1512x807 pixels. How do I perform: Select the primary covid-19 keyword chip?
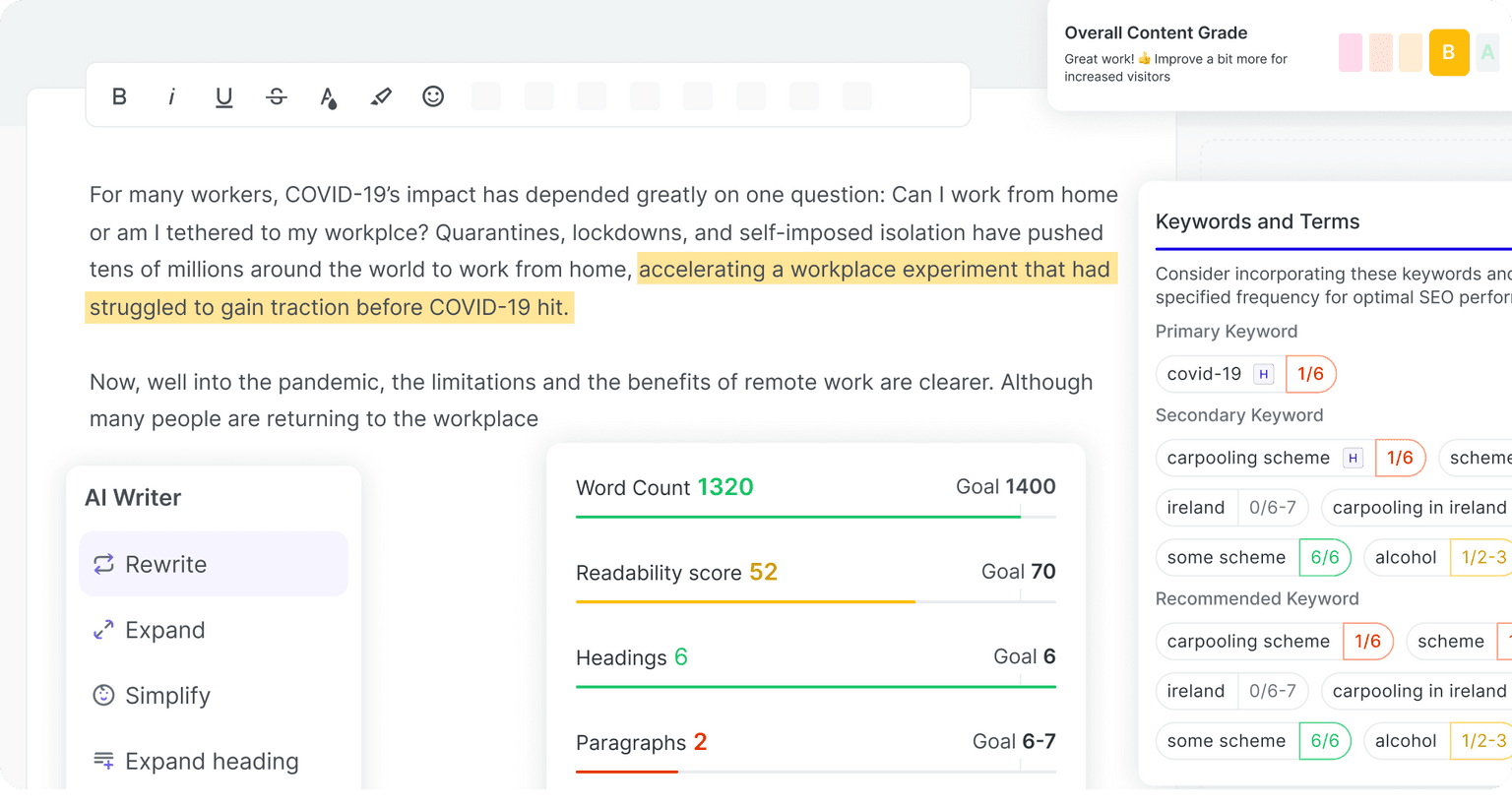click(1246, 374)
